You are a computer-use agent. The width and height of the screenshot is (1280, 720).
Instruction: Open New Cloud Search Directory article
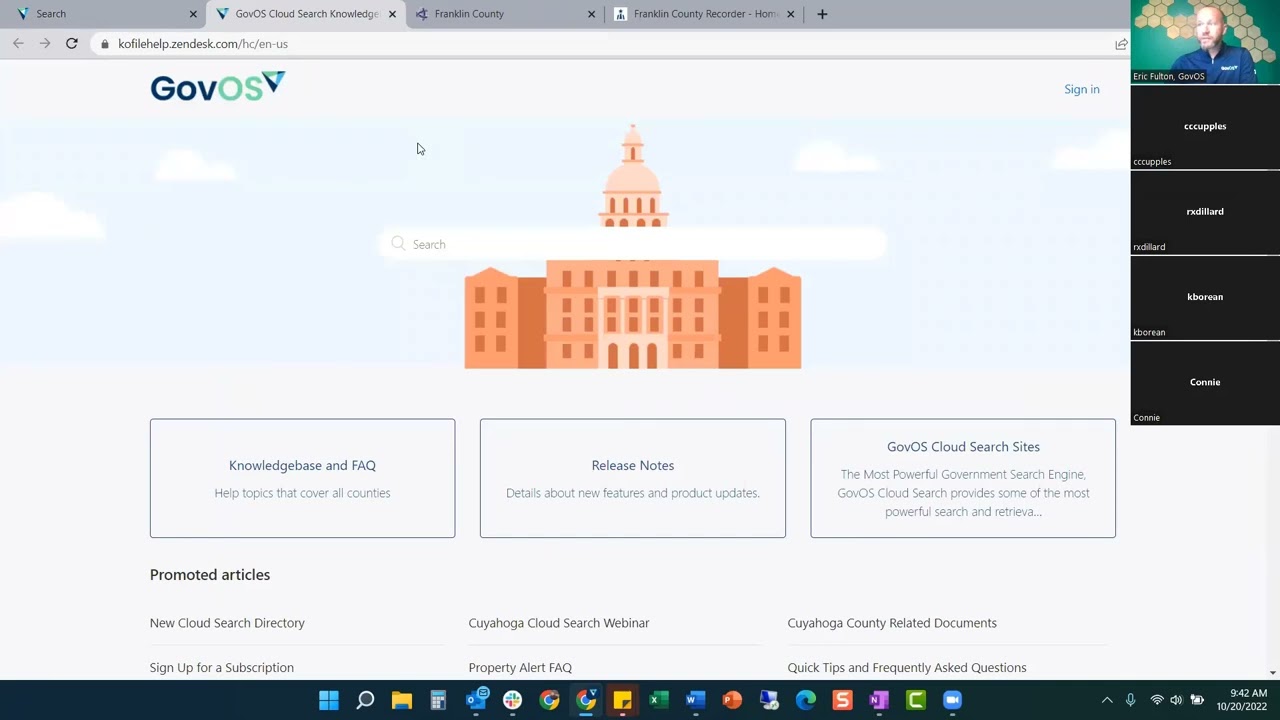(x=227, y=623)
